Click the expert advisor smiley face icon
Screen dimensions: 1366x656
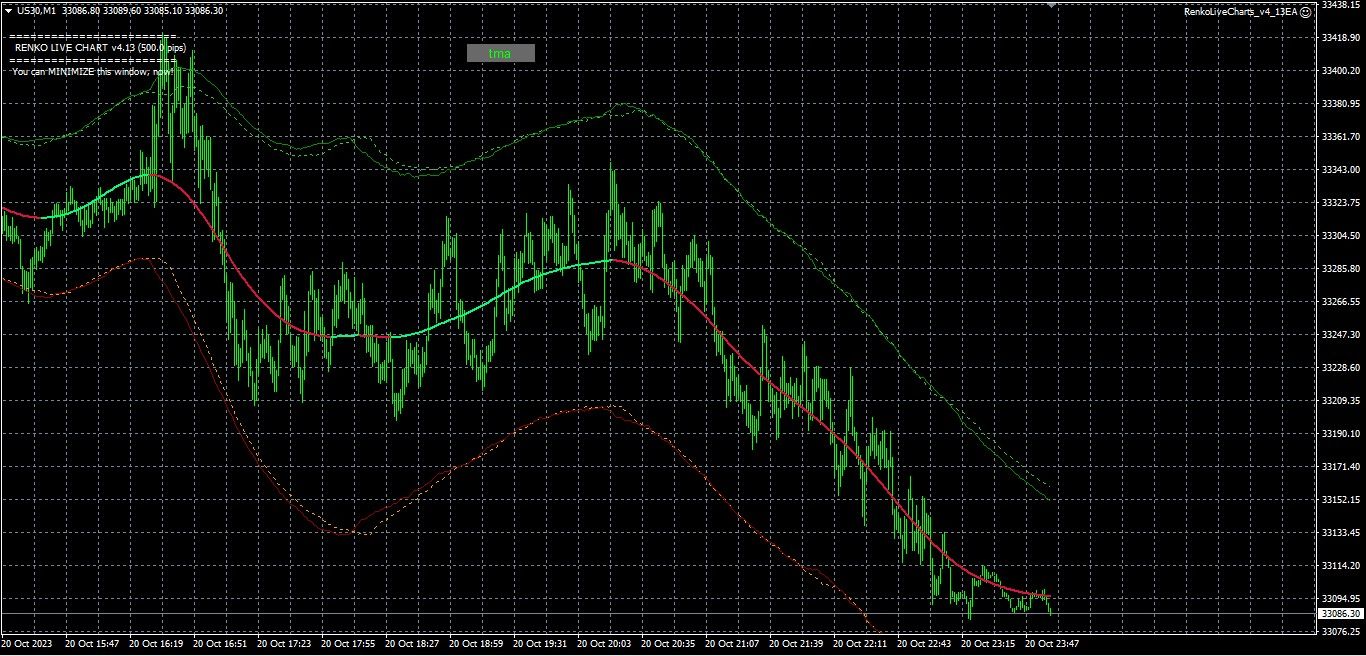[1305, 11]
